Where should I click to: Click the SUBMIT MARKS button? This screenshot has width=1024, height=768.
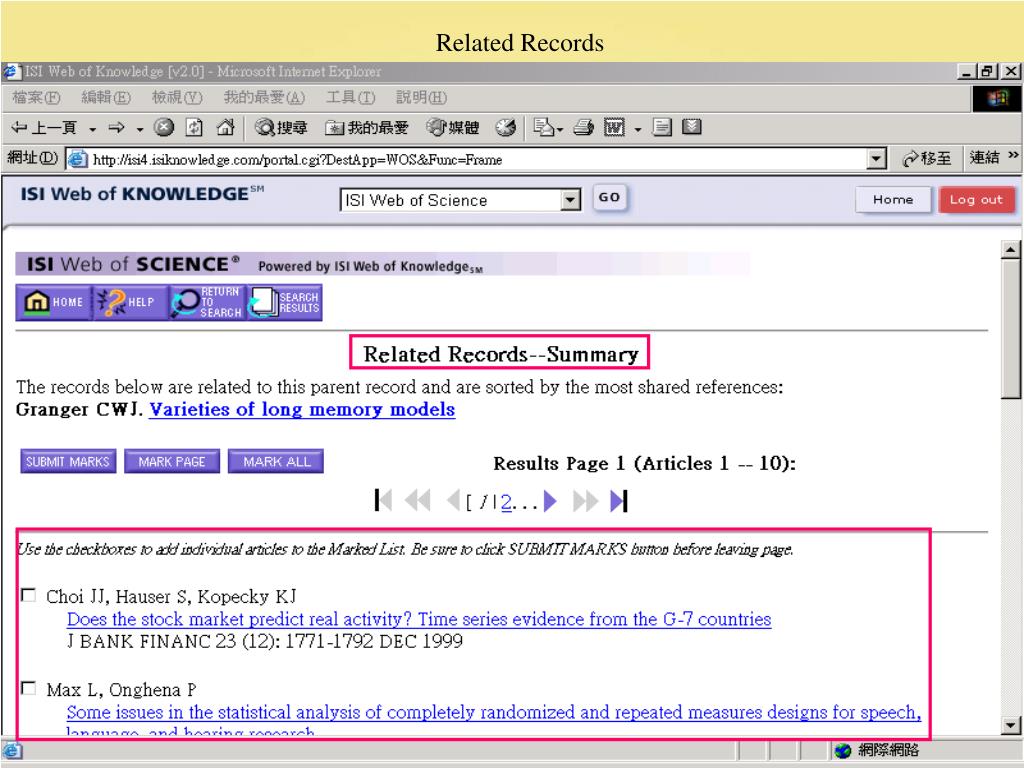coord(68,461)
